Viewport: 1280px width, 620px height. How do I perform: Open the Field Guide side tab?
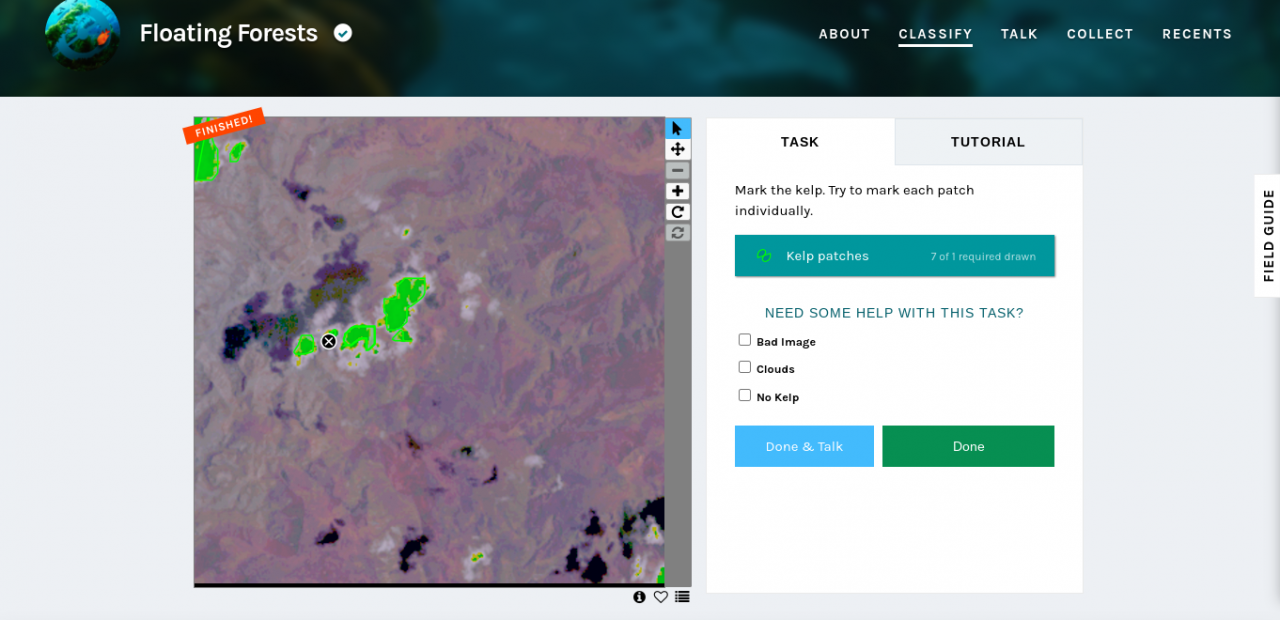click(1268, 236)
